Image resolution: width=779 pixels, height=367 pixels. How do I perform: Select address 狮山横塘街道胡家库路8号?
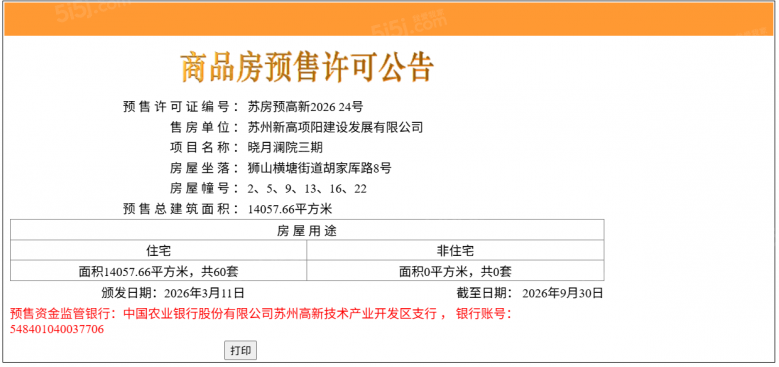(319, 168)
